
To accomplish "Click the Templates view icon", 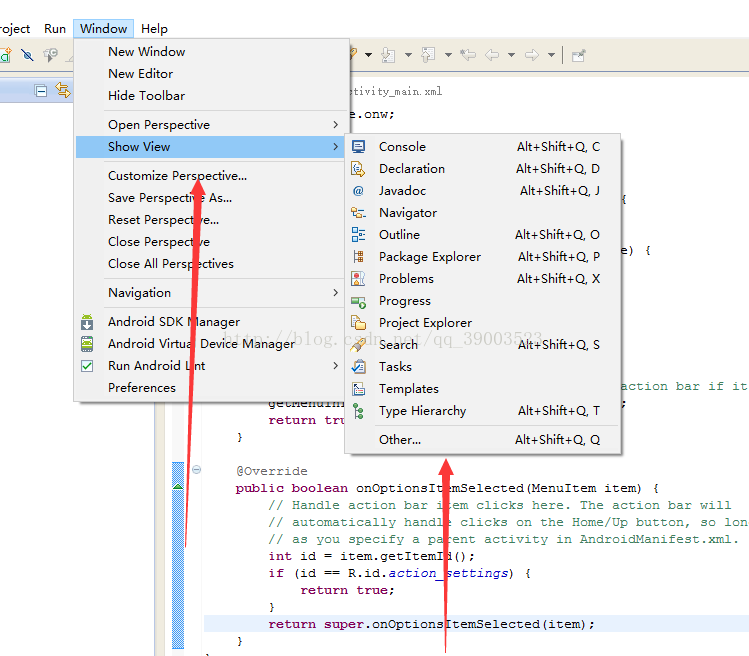I will click(358, 388).
